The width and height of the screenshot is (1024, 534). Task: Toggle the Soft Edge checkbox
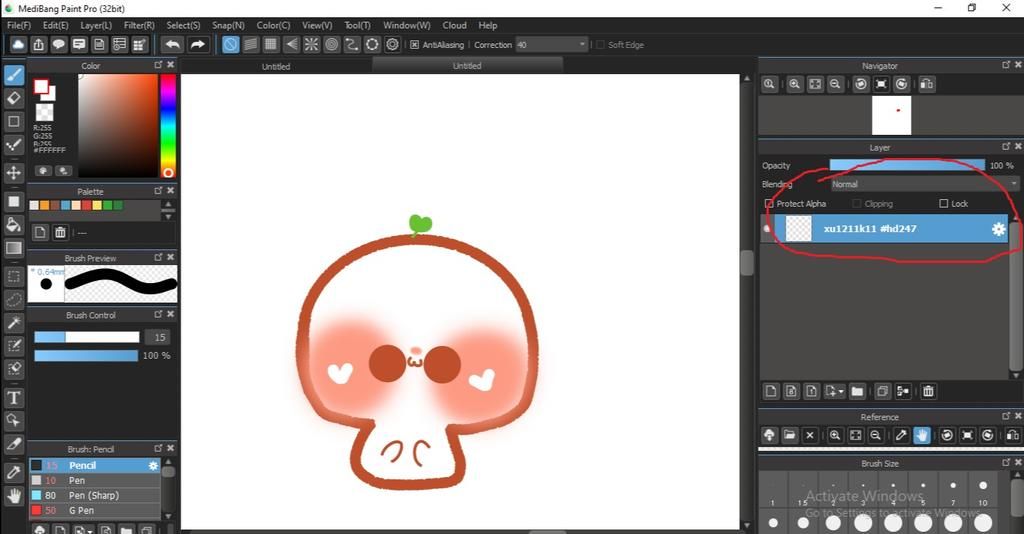(600, 44)
